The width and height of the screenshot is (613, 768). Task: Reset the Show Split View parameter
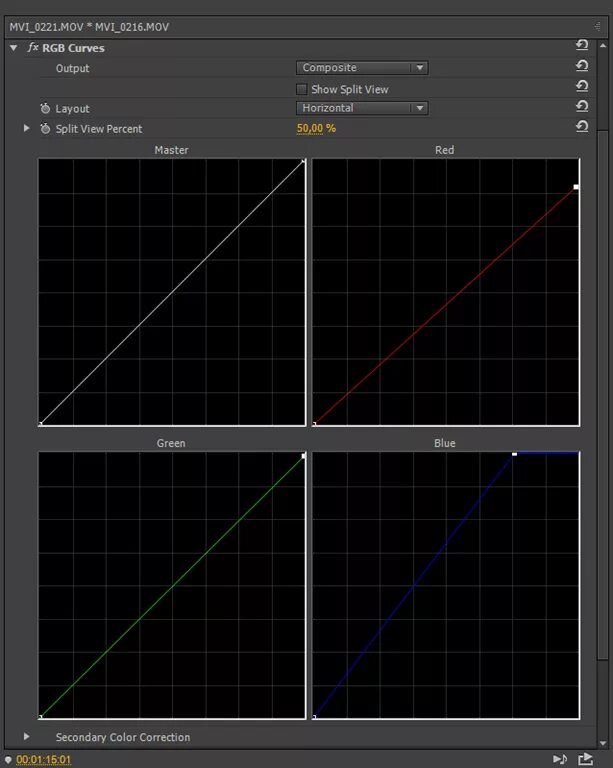tap(582, 86)
